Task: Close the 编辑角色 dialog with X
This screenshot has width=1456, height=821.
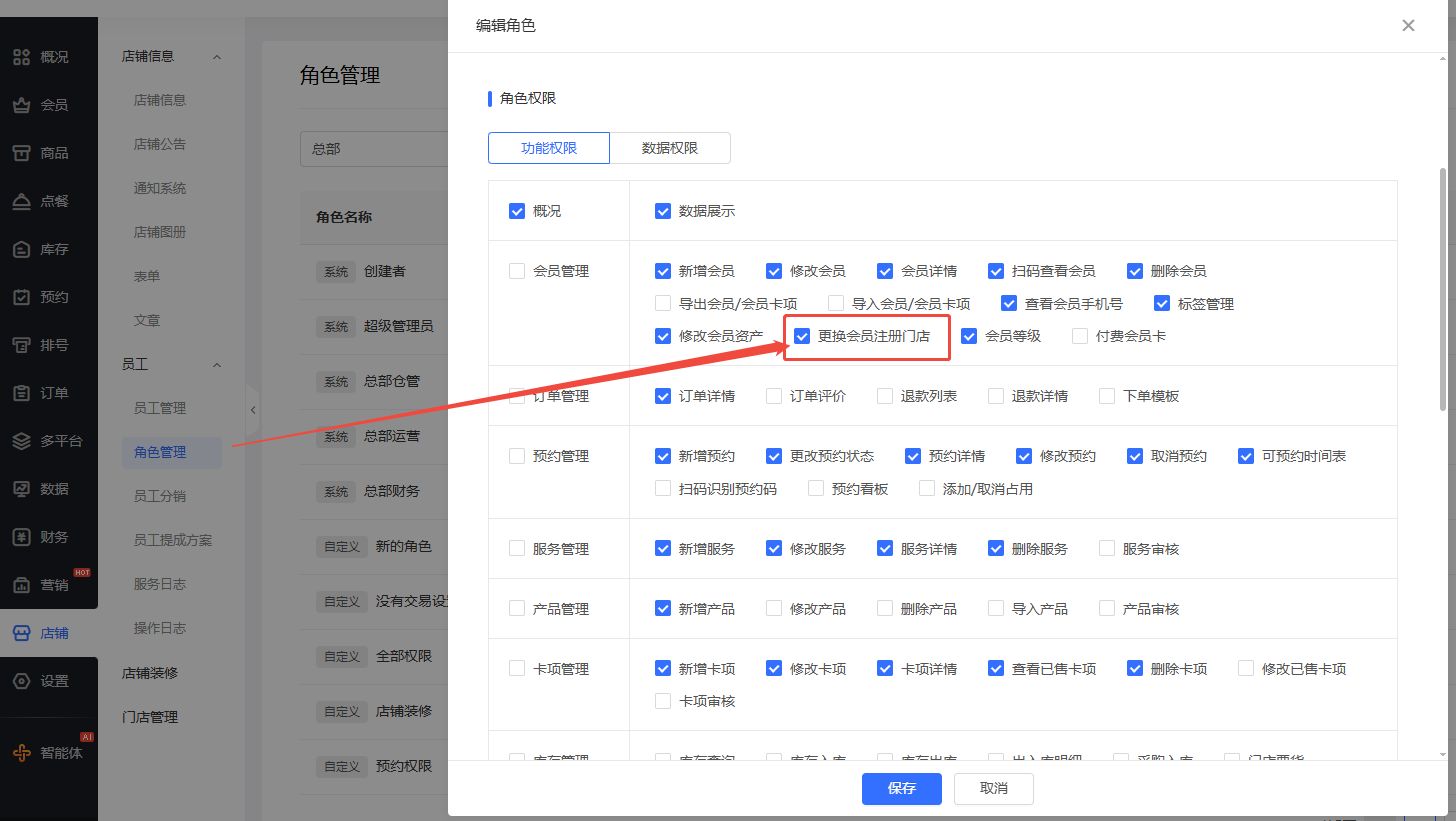Action: 1408,26
